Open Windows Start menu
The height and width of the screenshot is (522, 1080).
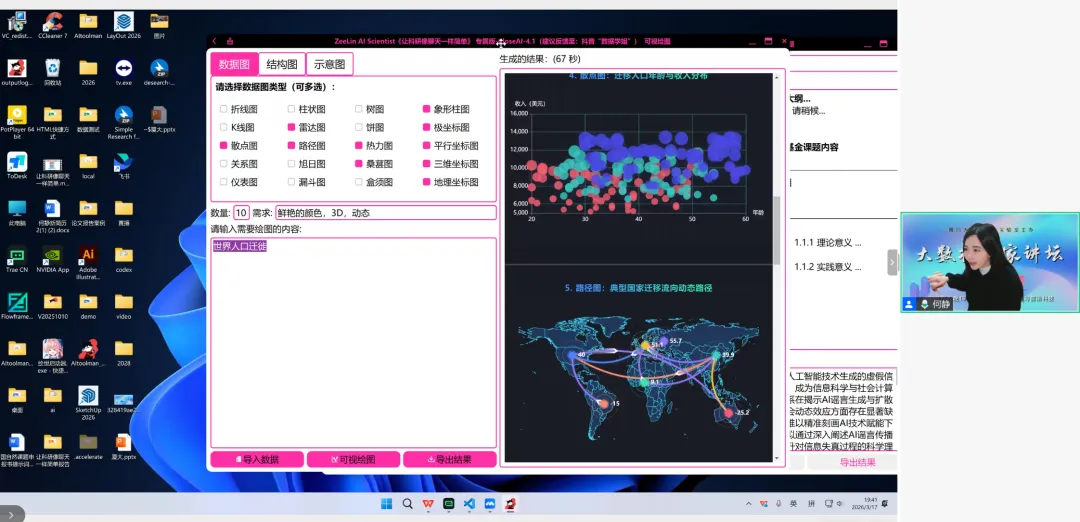click(386, 504)
